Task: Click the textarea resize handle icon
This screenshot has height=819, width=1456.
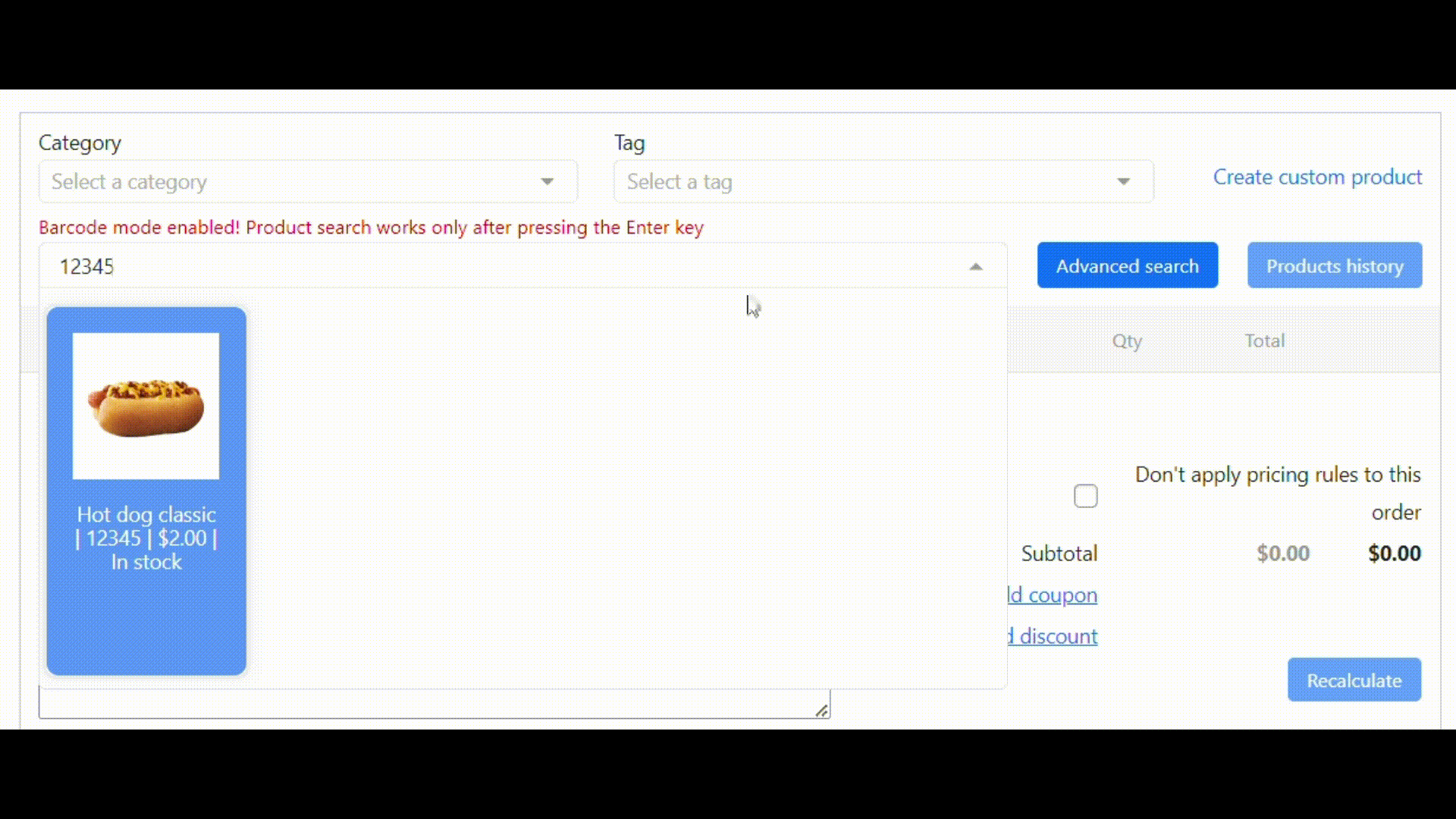Action: click(x=821, y=711)
